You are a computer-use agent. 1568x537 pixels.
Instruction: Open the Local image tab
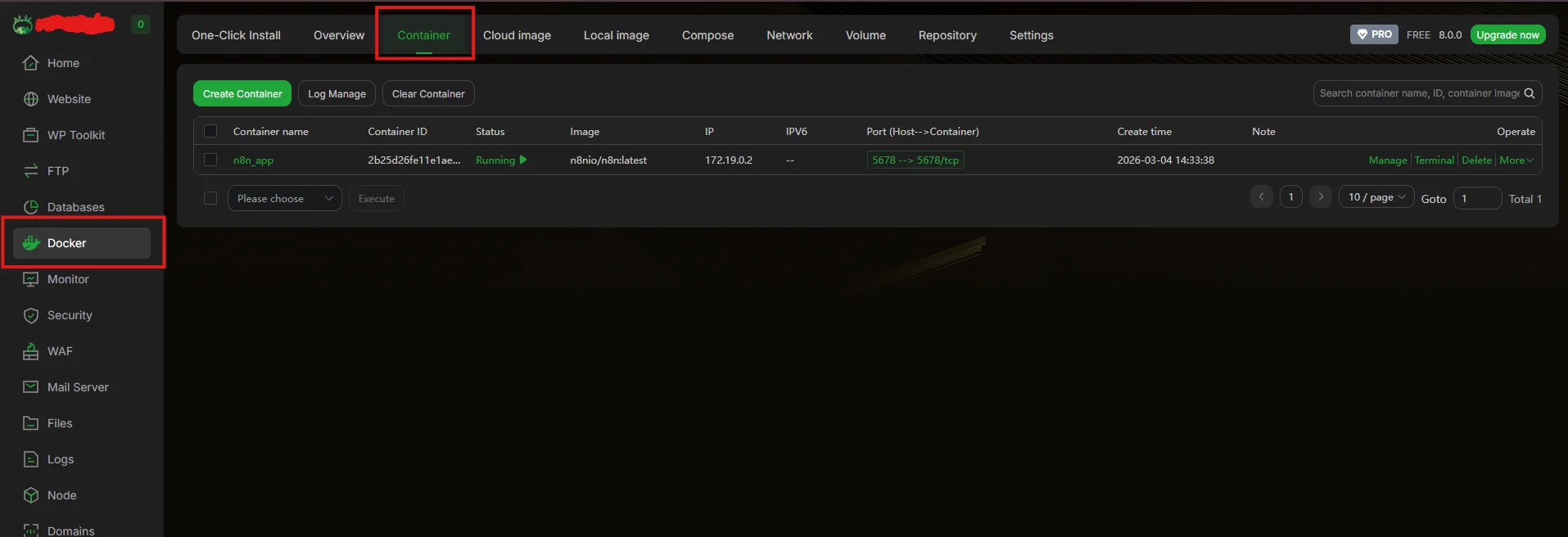coord(616,35)
